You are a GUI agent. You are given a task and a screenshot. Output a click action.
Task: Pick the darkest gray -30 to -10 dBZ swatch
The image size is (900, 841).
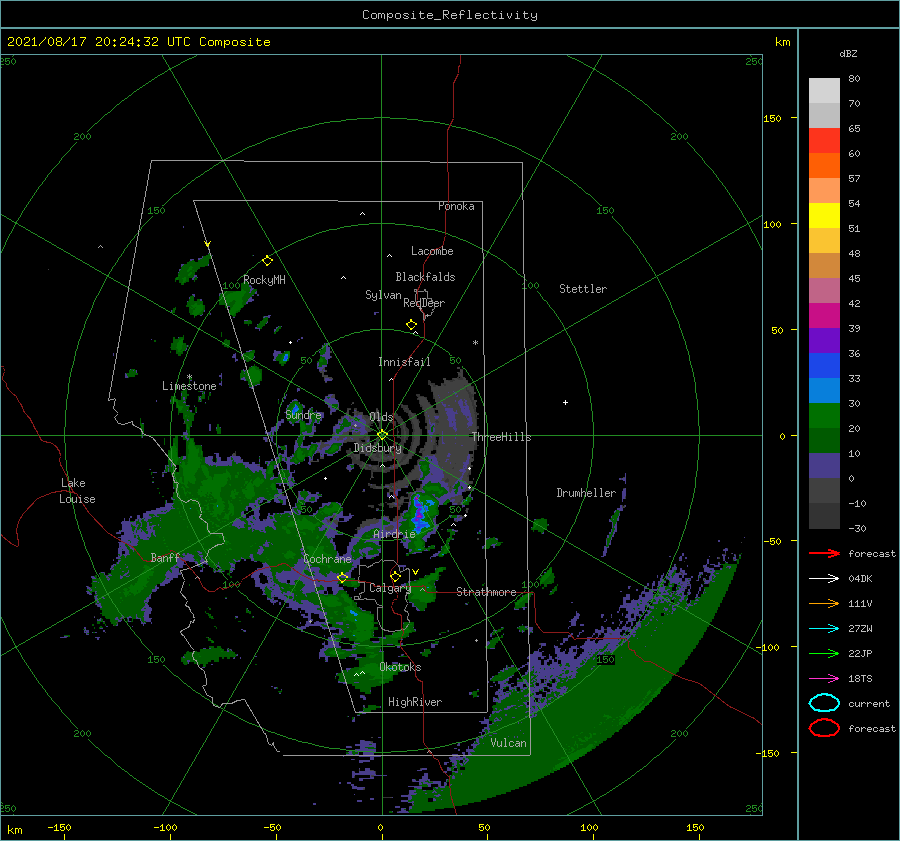(x=824, y=516)
